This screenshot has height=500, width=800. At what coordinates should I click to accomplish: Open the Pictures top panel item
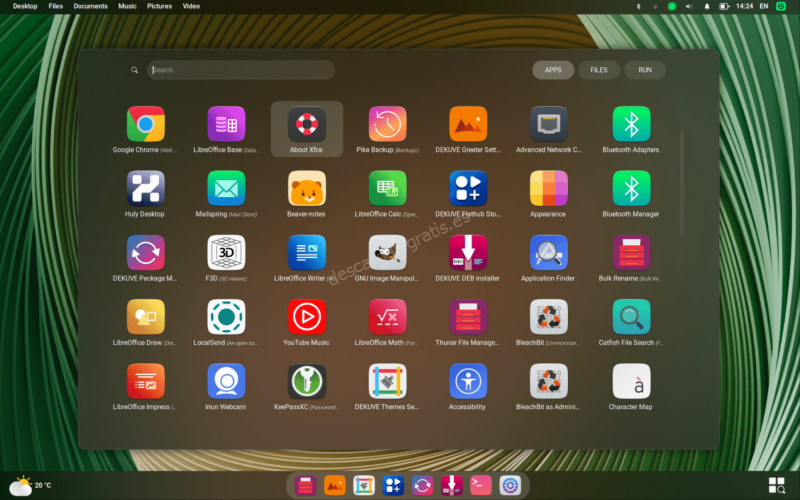click(159, 6)
